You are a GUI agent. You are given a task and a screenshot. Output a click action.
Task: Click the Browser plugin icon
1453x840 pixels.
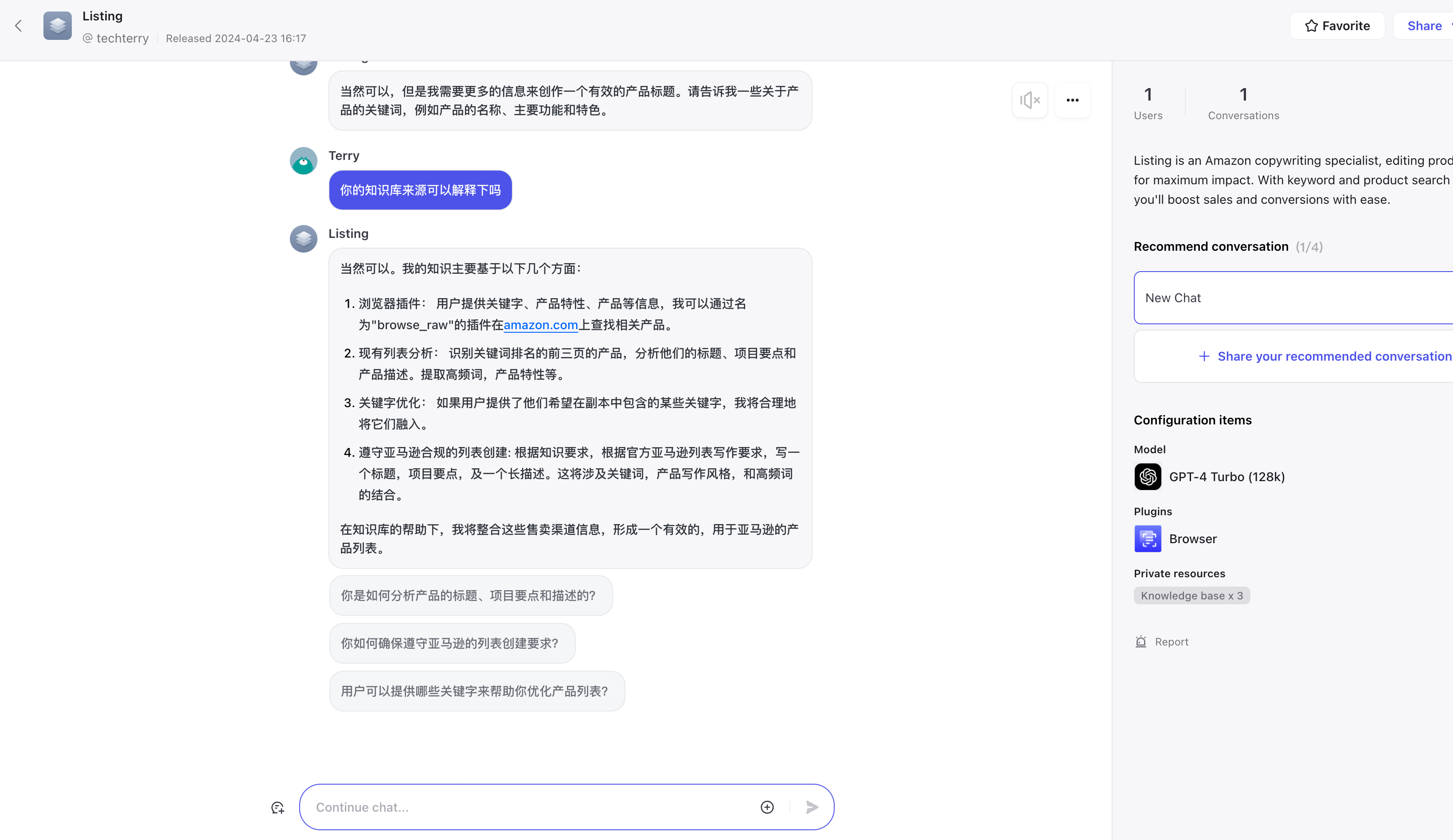(1148, 539)
